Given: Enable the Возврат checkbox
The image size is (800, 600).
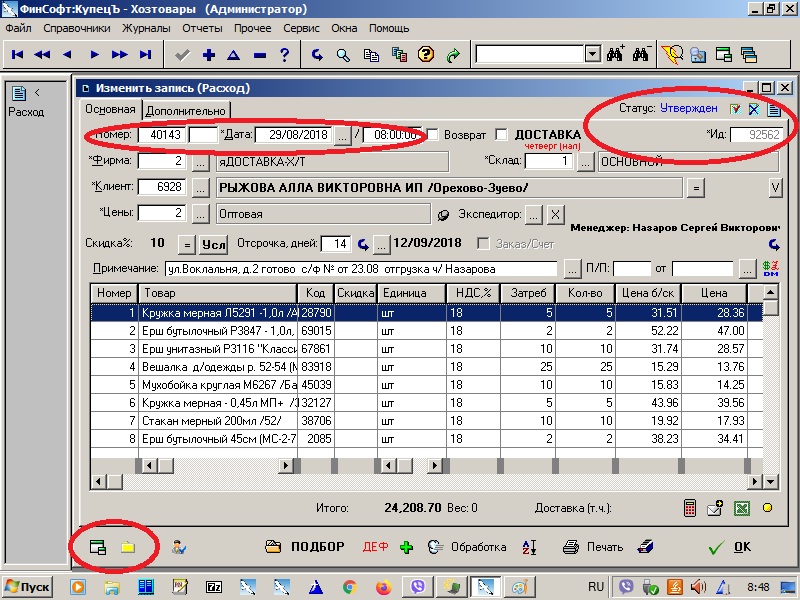Looking at the screenshot, I should coord(434,135).
